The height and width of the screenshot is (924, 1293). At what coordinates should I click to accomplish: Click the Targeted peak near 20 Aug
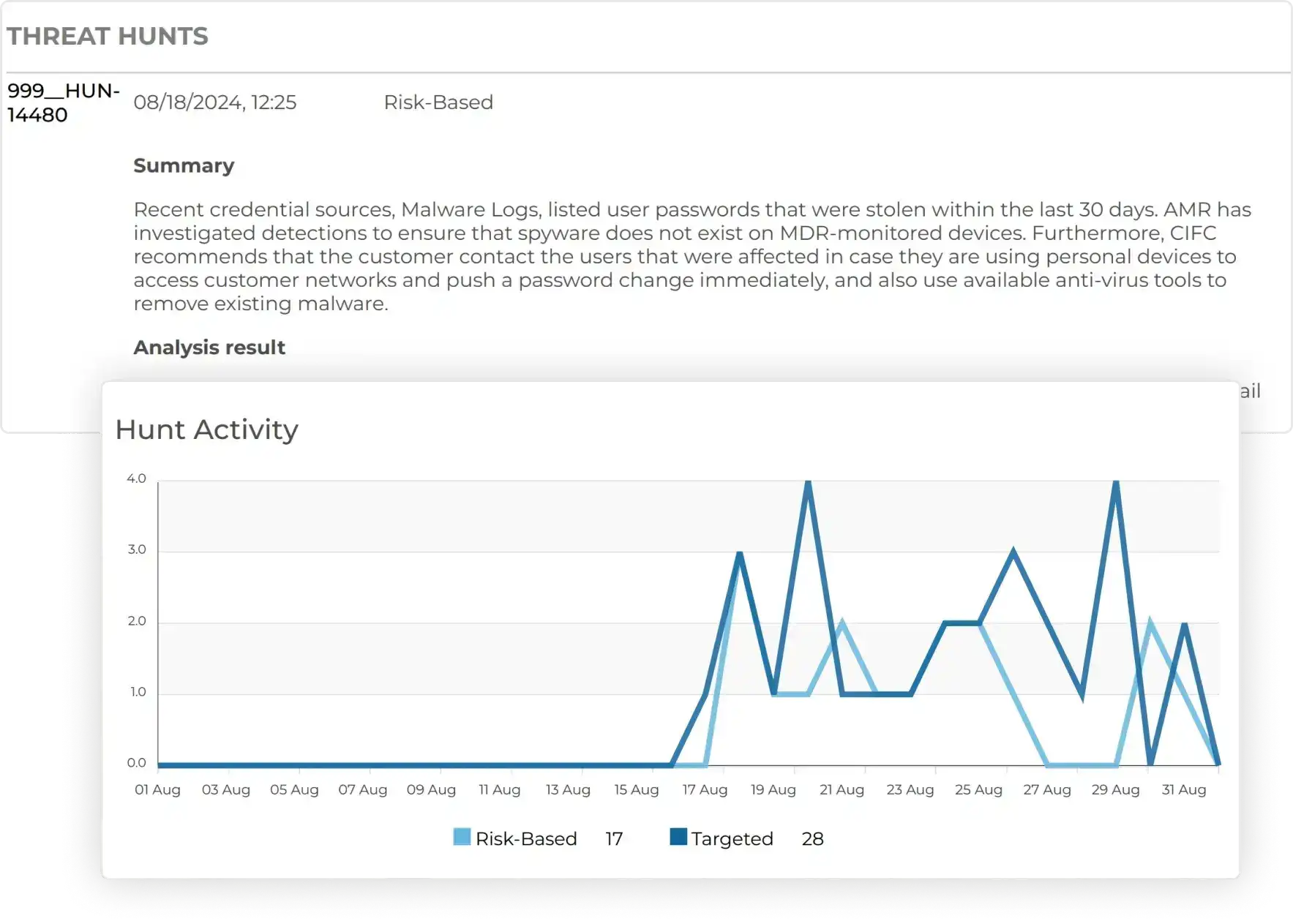pos(808,483)
